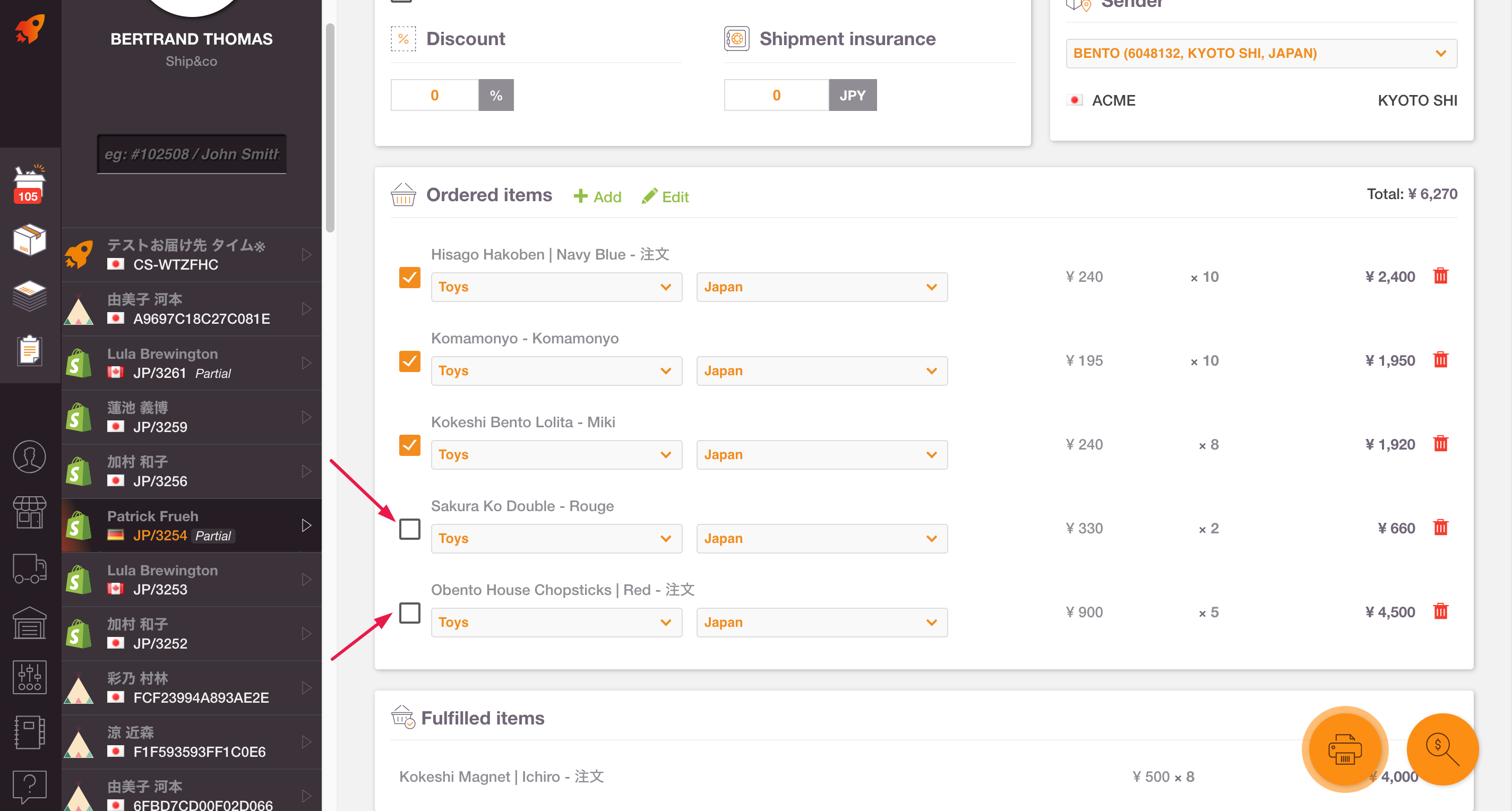
Task: Open Japan origin dropdown for Obento House Chopsticks
Action: 822,623
